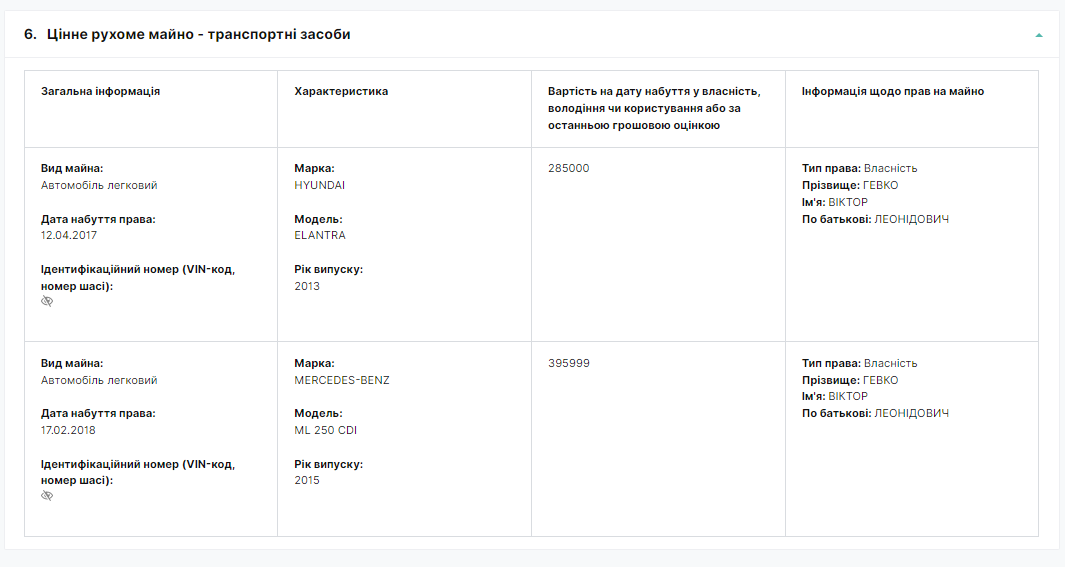Image resolution: width=1065 pixels, height=567 pixels.
Task: Click the ELANTRA model value
Action: [x=320, y=236]
